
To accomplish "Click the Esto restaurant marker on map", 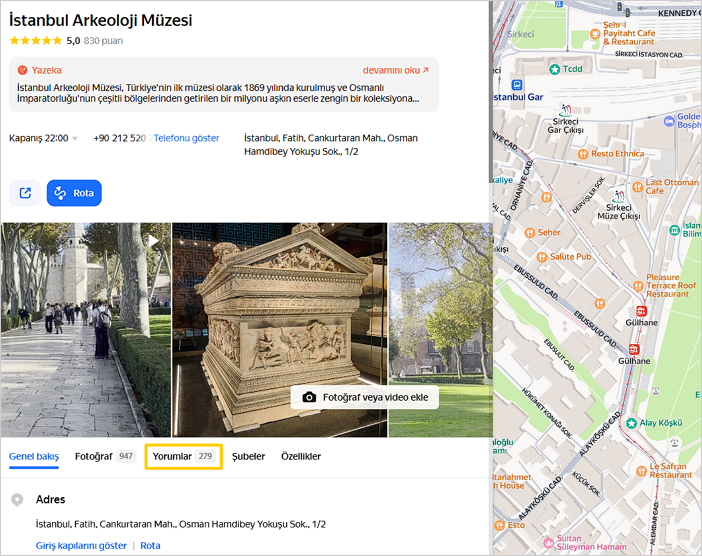I will pos(500,526).
